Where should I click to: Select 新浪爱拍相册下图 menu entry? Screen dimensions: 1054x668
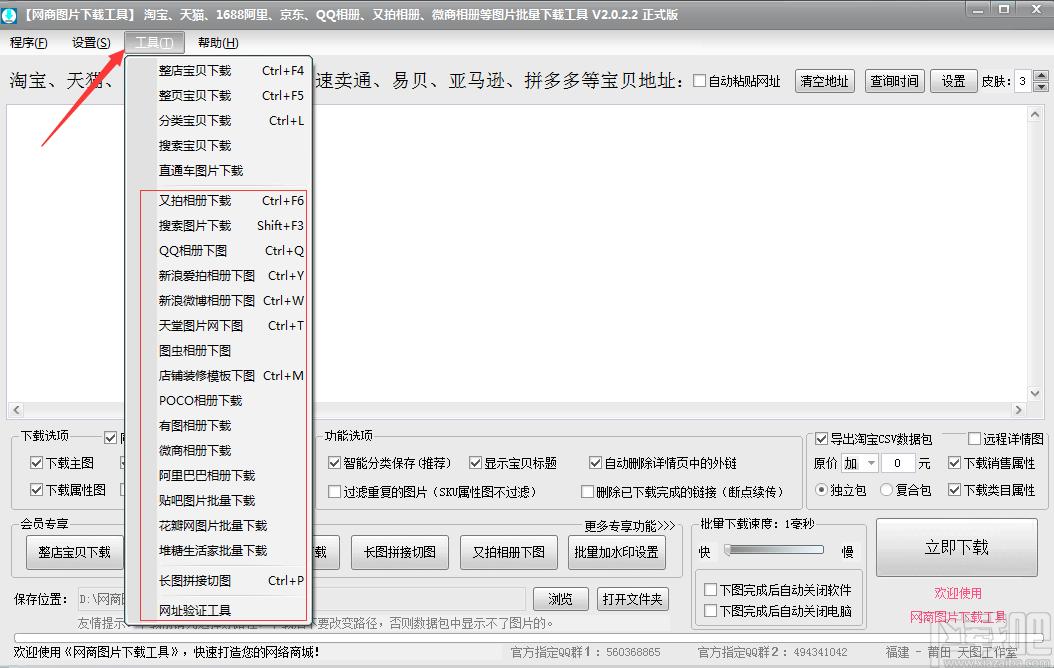[x=219, y=276]
